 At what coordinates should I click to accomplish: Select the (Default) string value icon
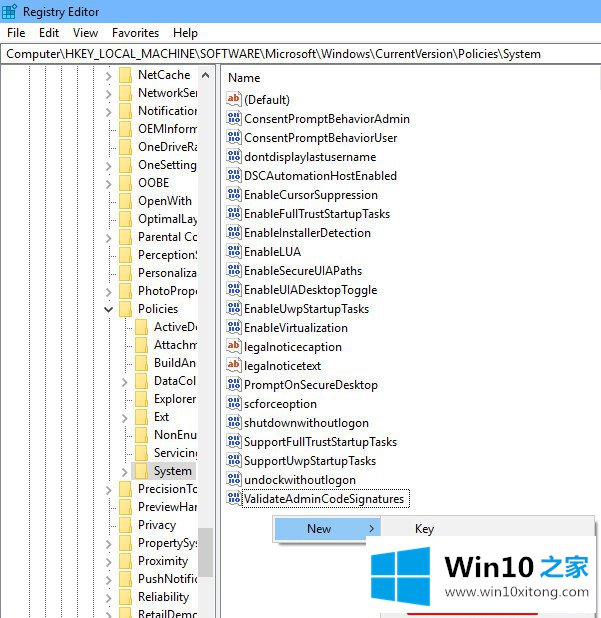[234, 99]
